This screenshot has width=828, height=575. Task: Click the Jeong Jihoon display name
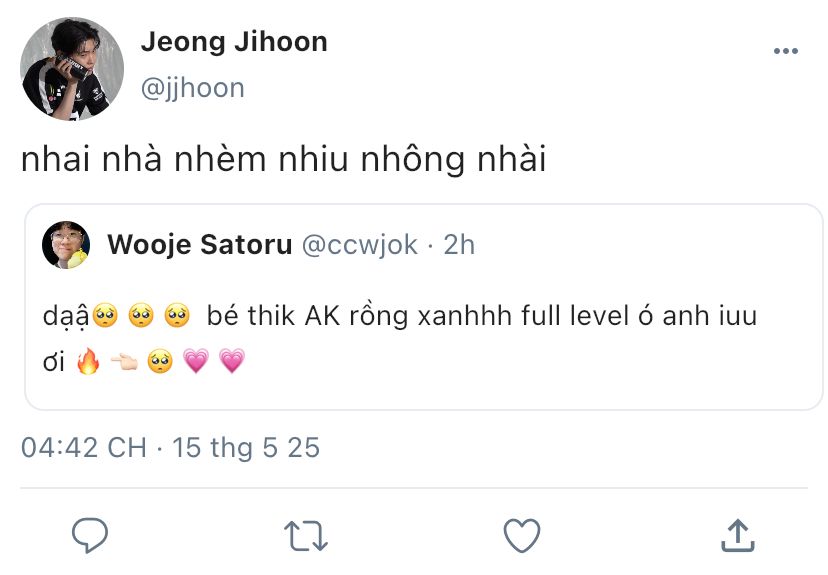click(234, 42)
